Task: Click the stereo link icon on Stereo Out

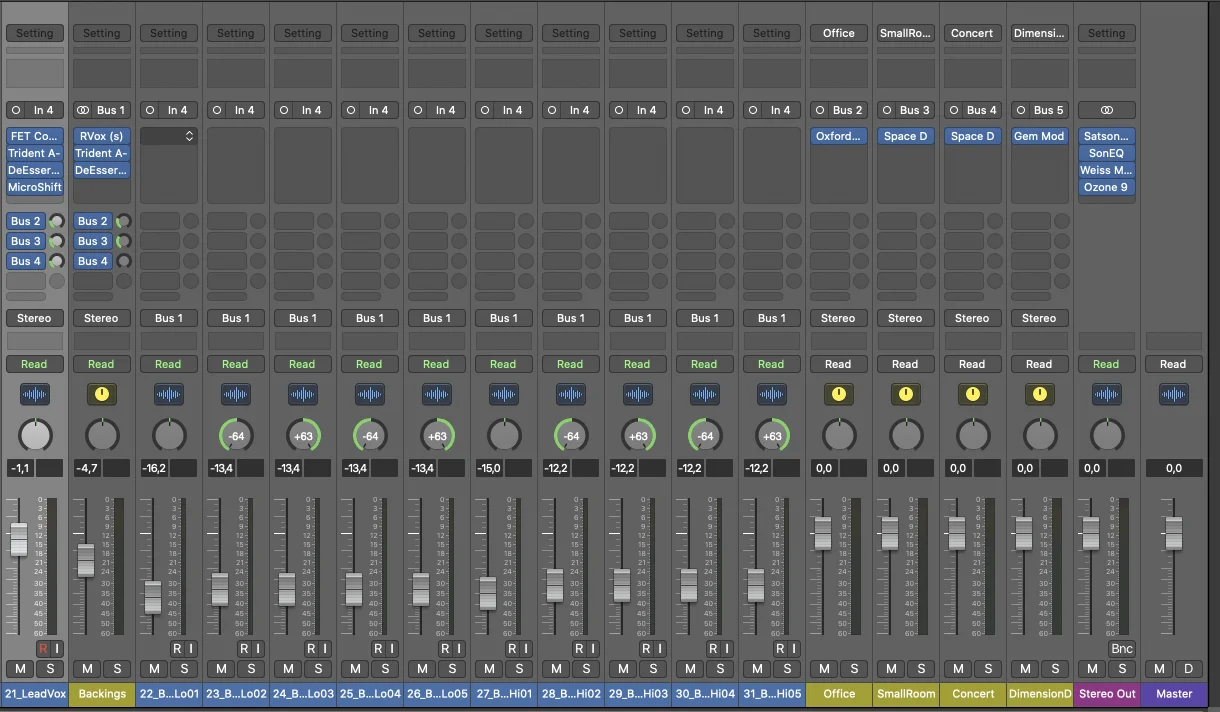Action: pos(1107,110)
